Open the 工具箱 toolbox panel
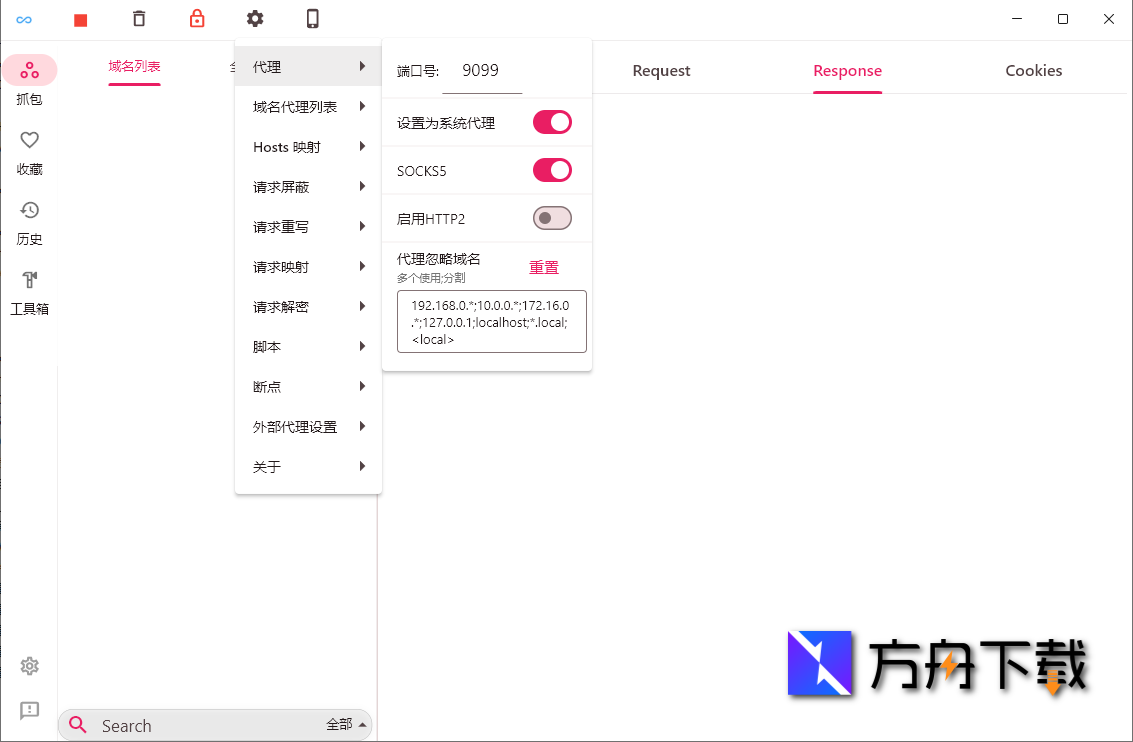Screen dimensions: 1133x742 [x=29, y=293]
